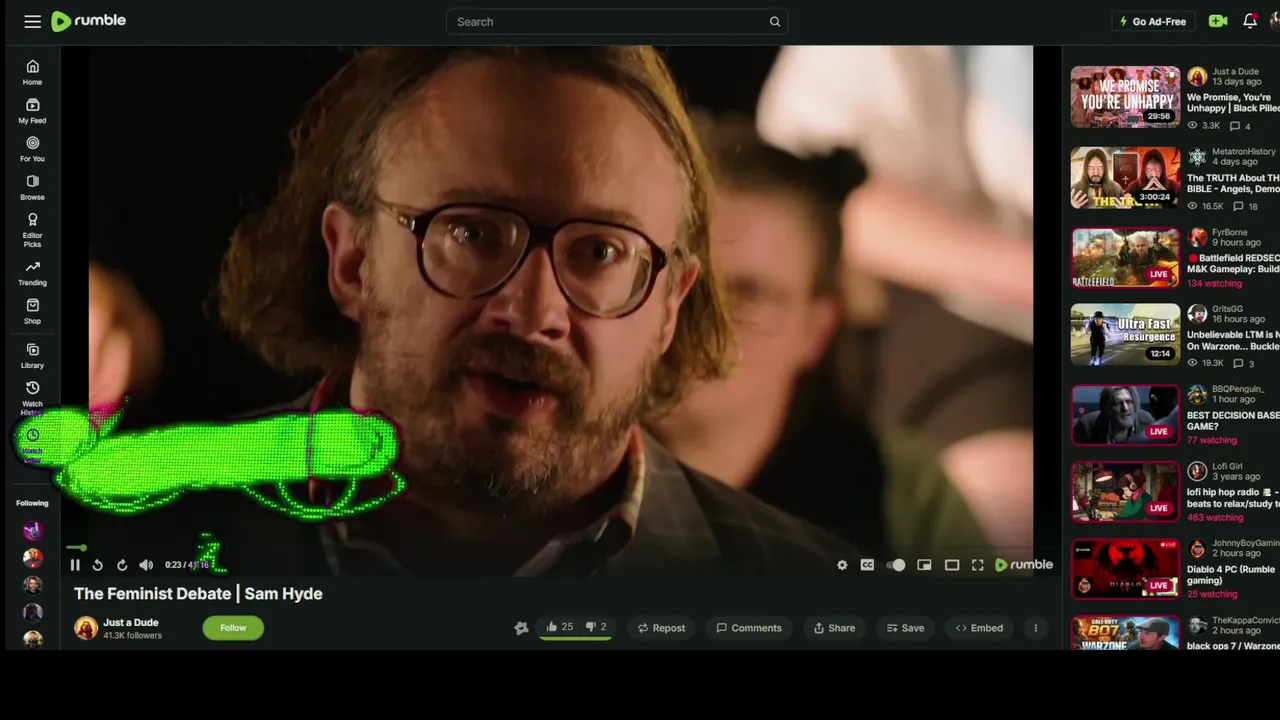Enable picture-in-picture mode
This screenshot has height=720, width=1280.
pos(924,565)
